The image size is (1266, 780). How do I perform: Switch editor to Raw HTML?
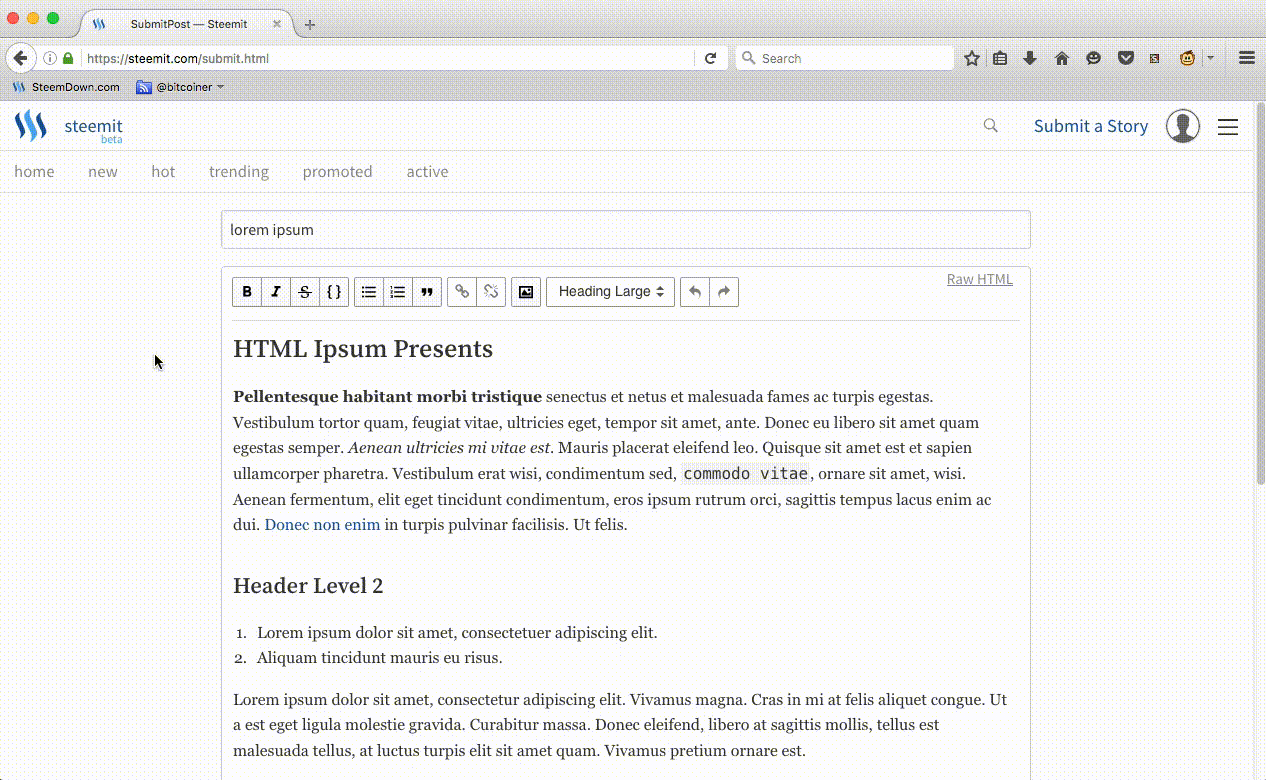pyautogui.click(x=979, y=279)
